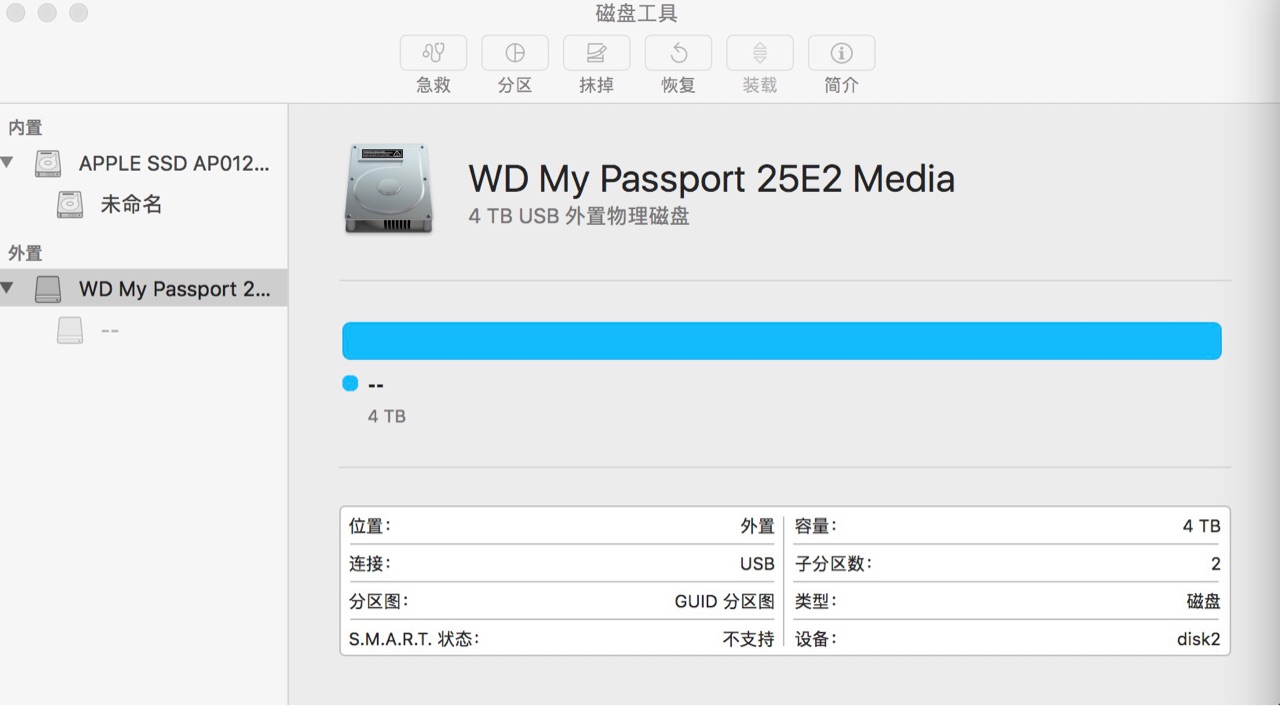This screenshot has height=706, width=1280.
Task: Click the large WD My Passport disk image
Action: click(389, 189)
